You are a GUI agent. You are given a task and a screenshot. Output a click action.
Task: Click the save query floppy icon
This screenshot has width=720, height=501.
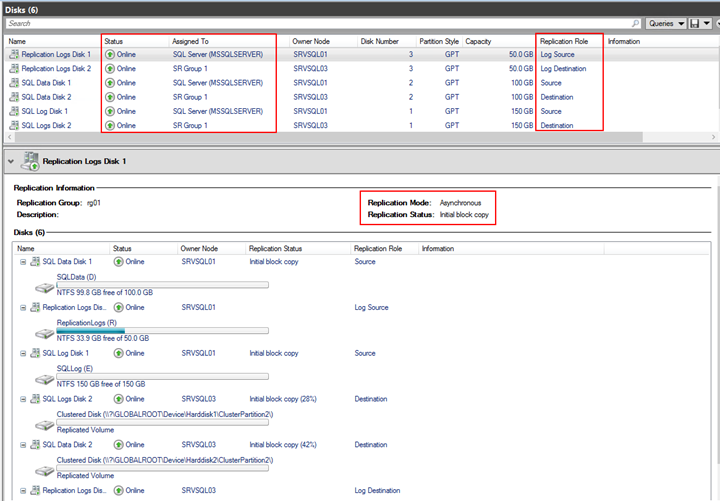(x=695, y=23)
